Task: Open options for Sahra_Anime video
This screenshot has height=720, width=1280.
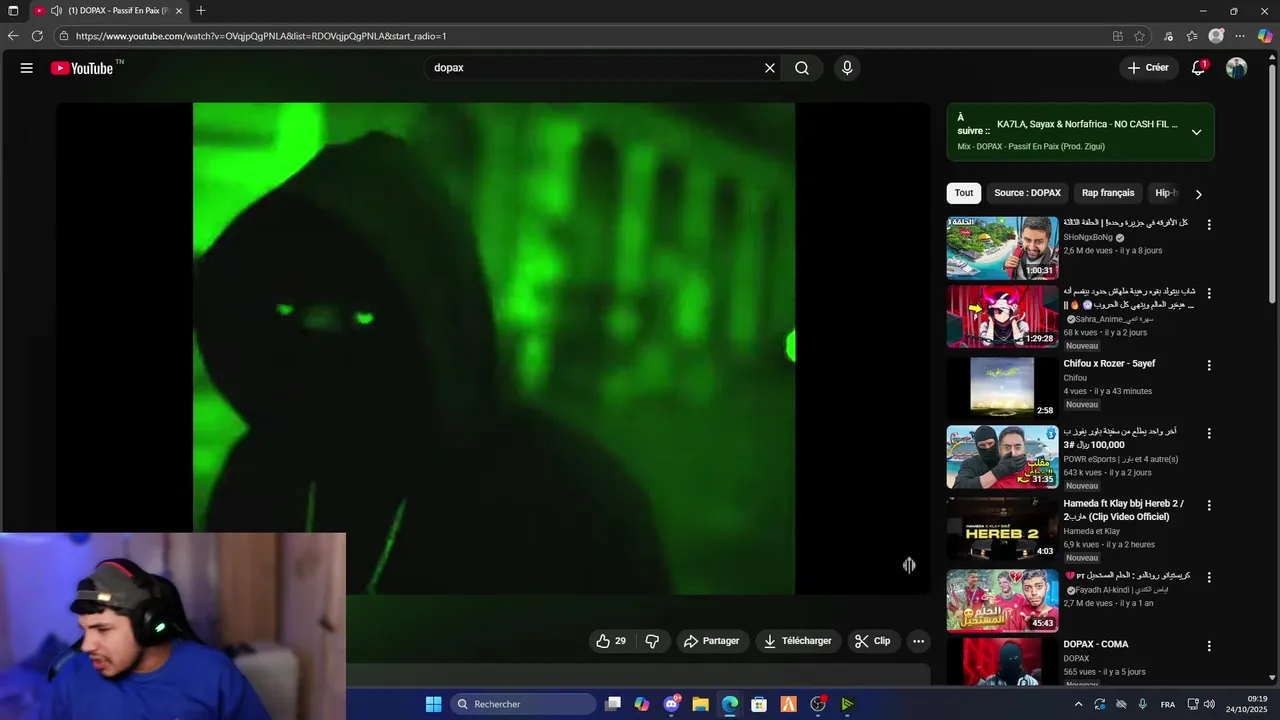Action: 1209,294
